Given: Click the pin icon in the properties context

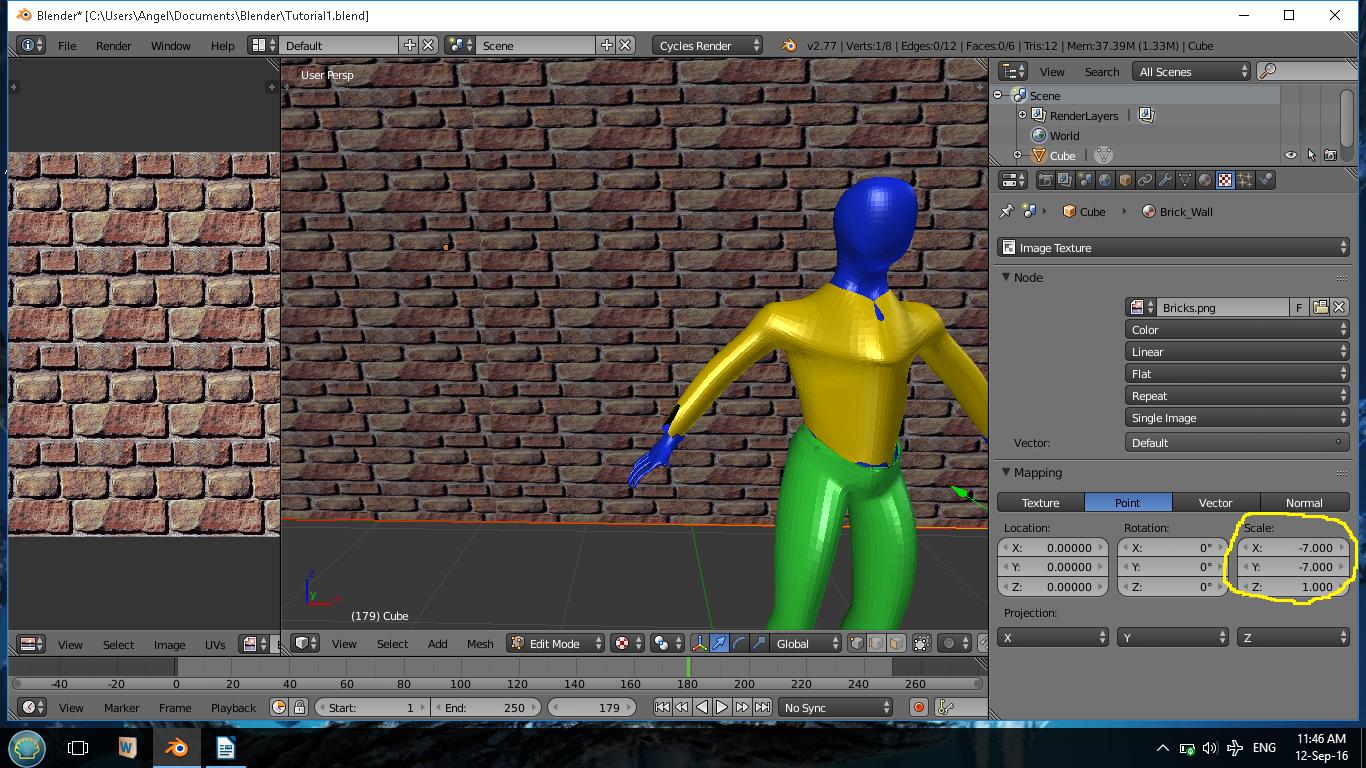Looking at the screenshot, I should pos(1007,212).
